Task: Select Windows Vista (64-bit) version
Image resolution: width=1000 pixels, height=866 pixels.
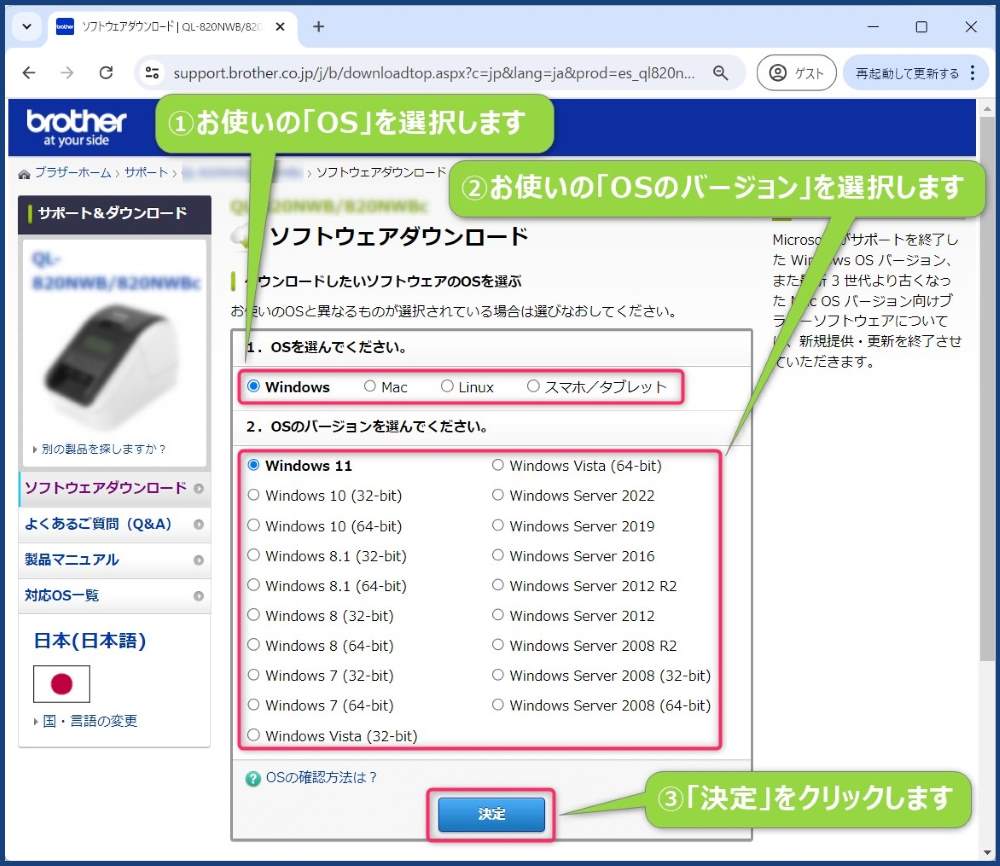Action: click(x=497, y=465)
